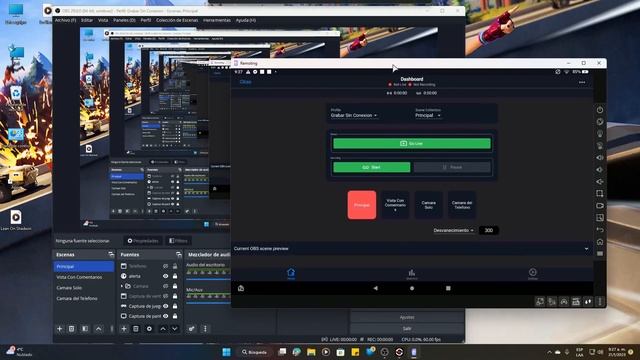The width and height of the screenshot is (640, 360).
Task: Open the Perfil menu in OBS
Action: [146, 20]
